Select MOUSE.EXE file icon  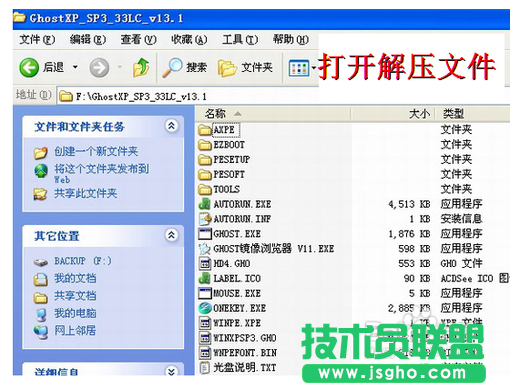[x=205, y=293]
